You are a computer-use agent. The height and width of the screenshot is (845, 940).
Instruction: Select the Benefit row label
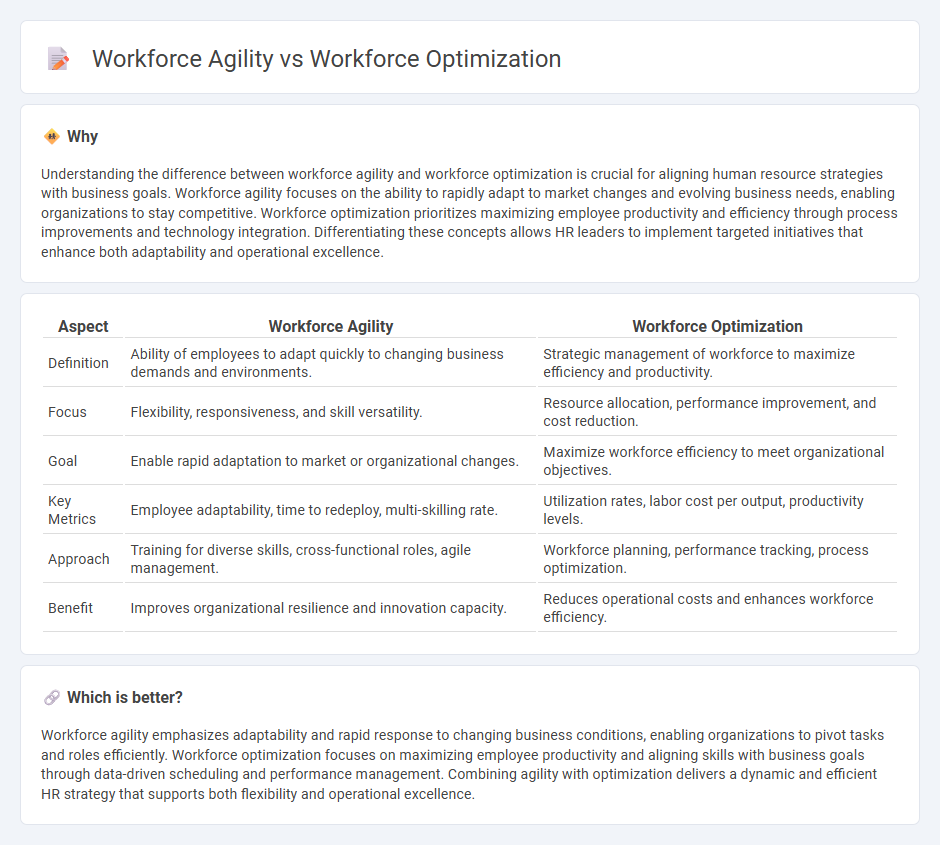pos(70,608)
